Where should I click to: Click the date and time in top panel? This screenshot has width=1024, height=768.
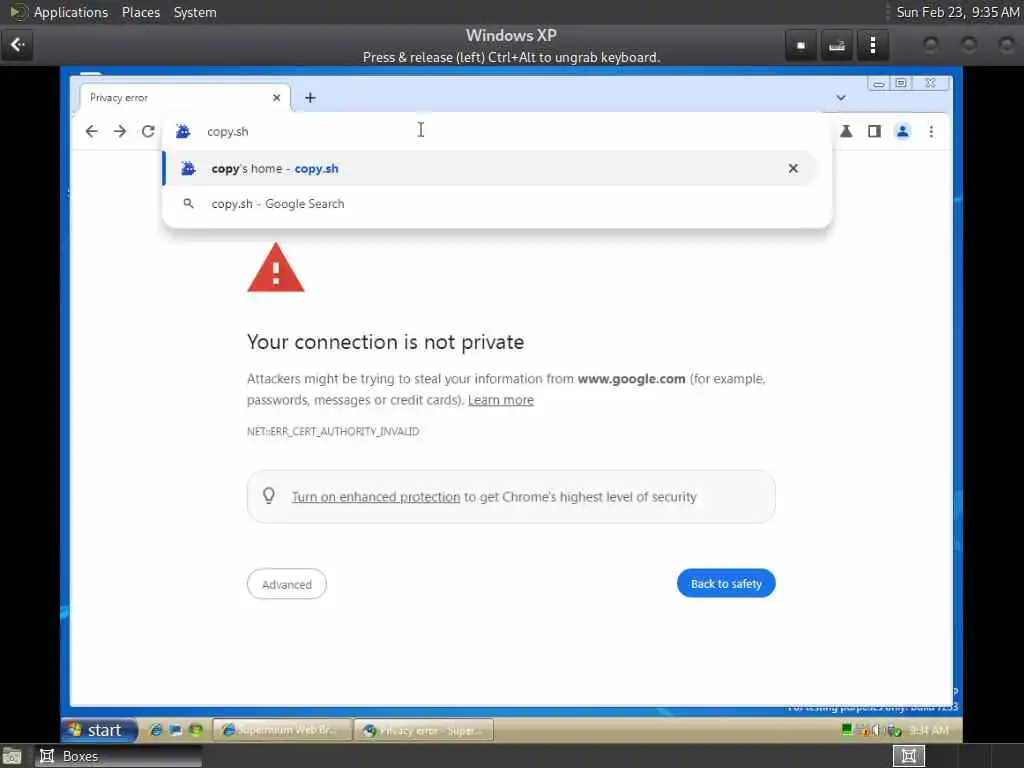957,12
